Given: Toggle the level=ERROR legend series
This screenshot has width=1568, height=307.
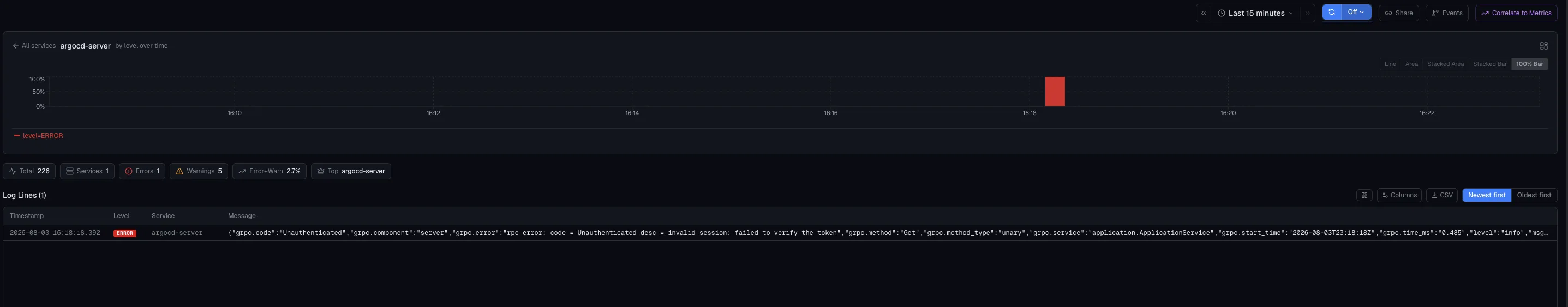Looking at the screenshot, I should [x=38, y=136].
